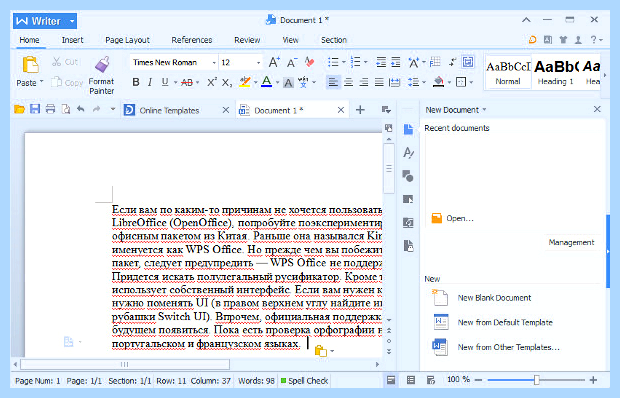This screenshot has height=398, width=620.
Task: Close the Online Templates tab
Action: 225,110
